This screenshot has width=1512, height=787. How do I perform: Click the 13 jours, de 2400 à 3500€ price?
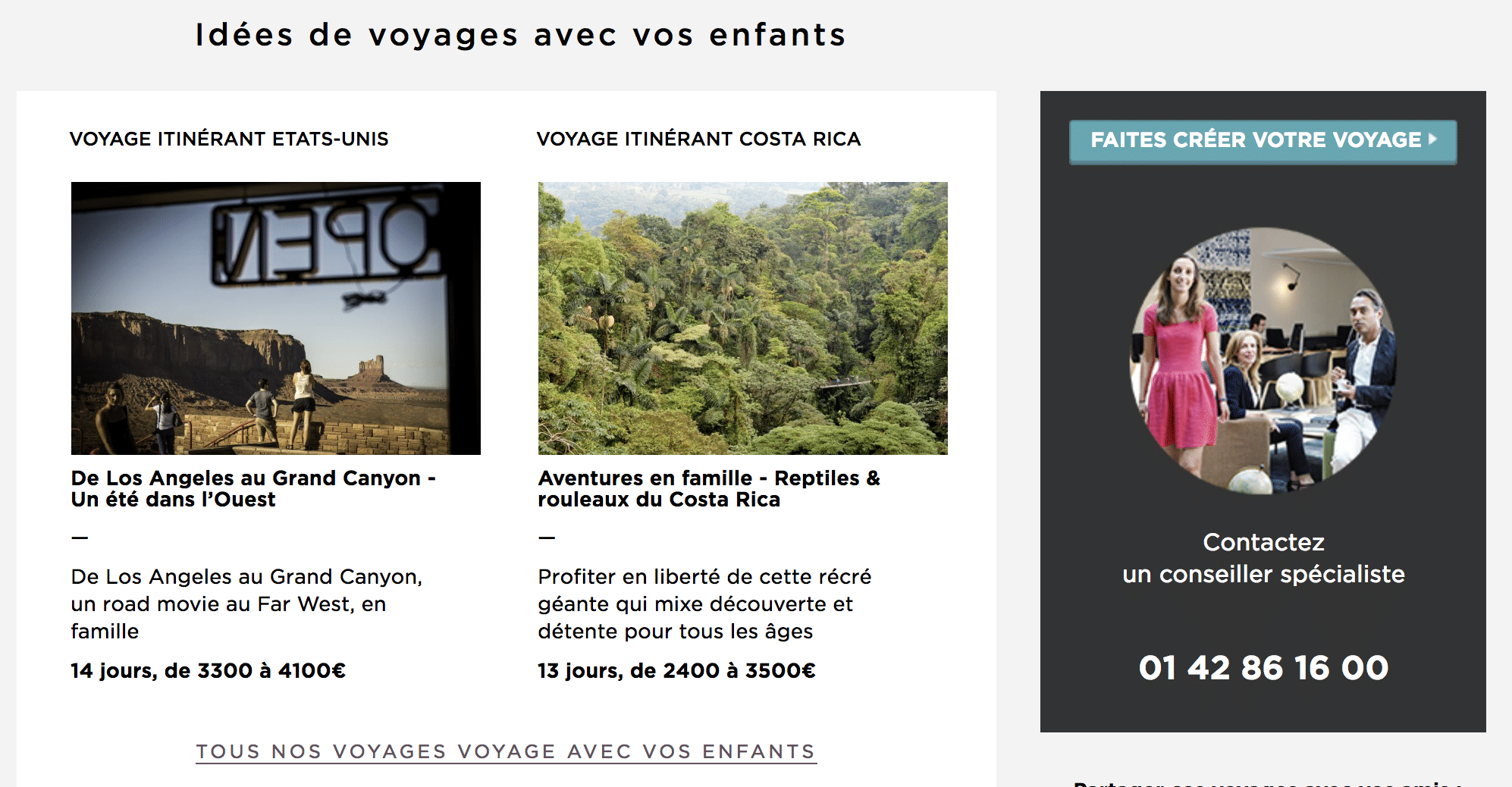tap(677, 671)
